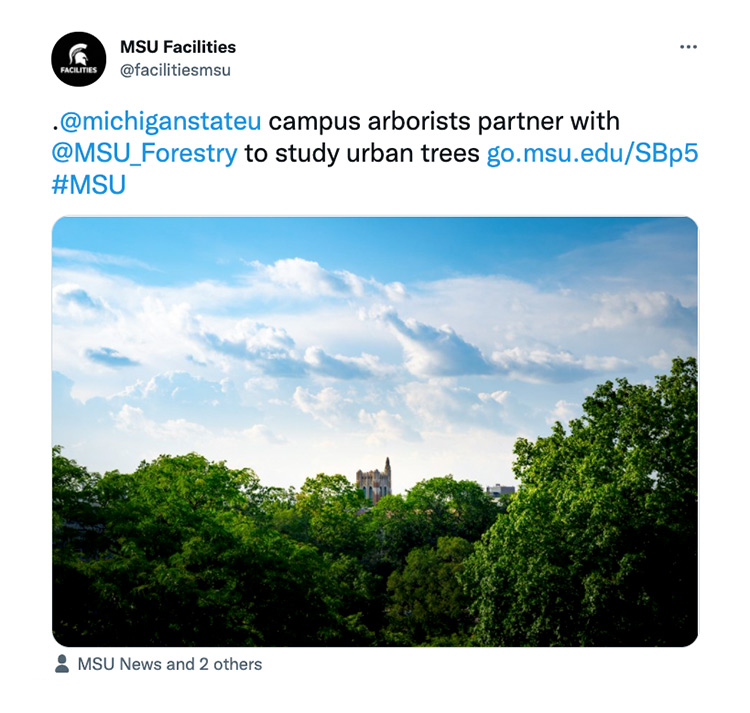The width and height of the screenshot is (750, 713).
Task: Open the @michiganstateu mention
Action: coord(160,121)
